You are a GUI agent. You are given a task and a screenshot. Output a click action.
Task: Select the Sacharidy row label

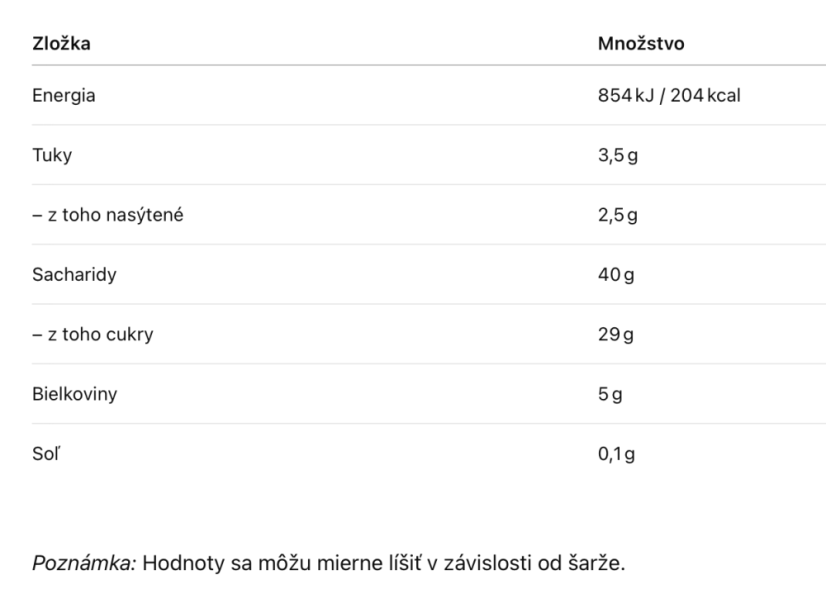click(74, 274)
